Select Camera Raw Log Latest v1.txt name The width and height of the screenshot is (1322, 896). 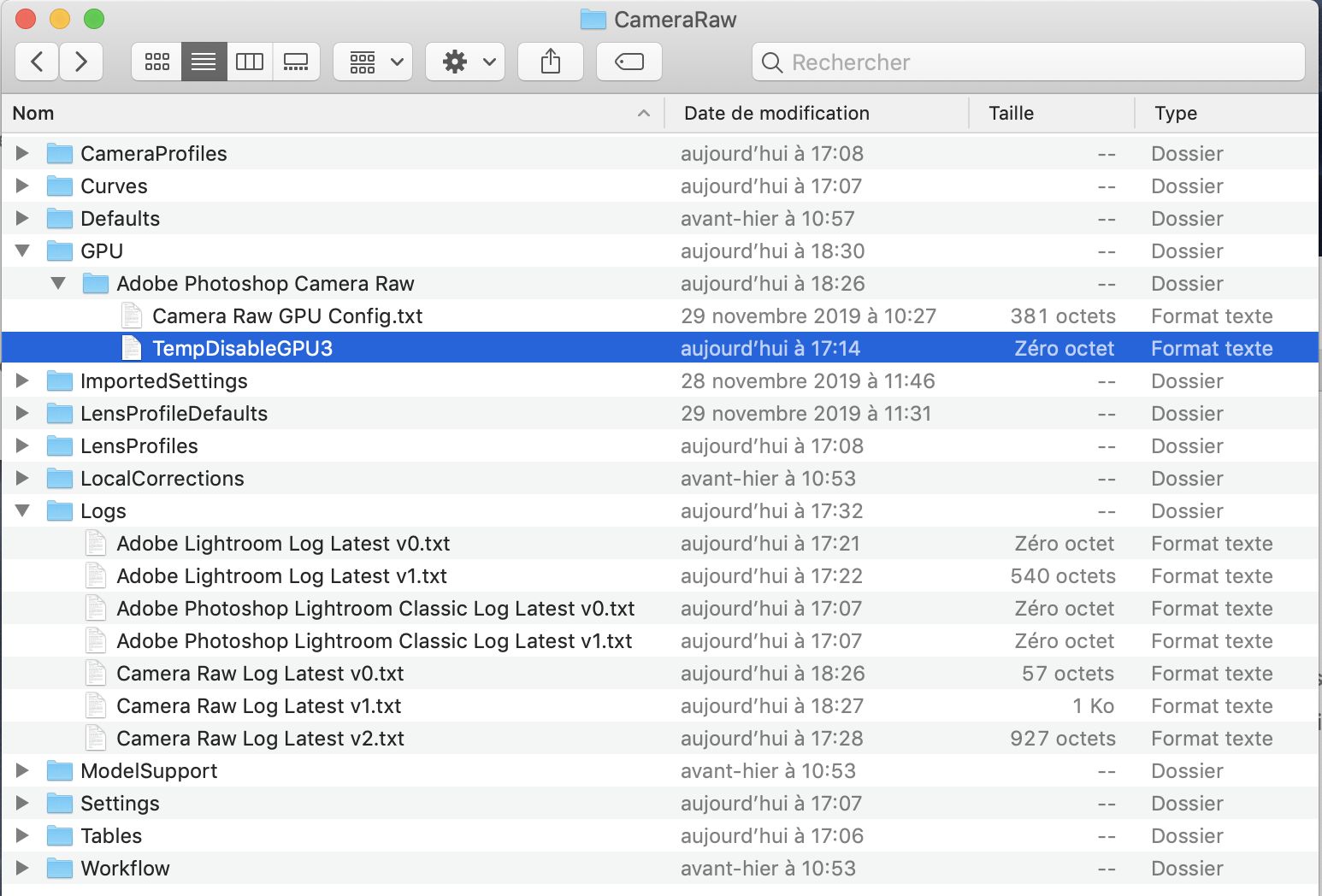(259, 705)
